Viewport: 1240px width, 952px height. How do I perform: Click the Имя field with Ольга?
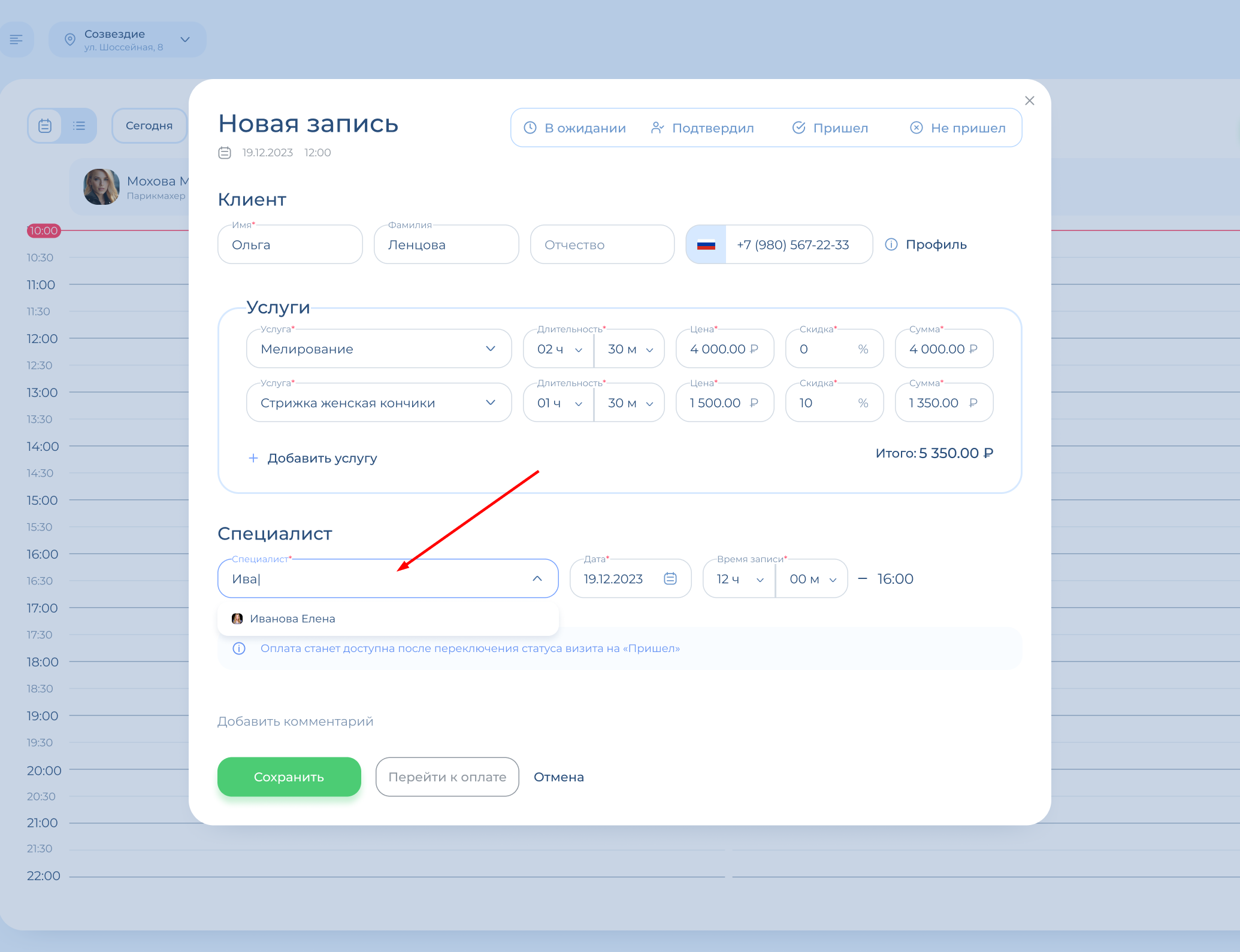point(290,244)
